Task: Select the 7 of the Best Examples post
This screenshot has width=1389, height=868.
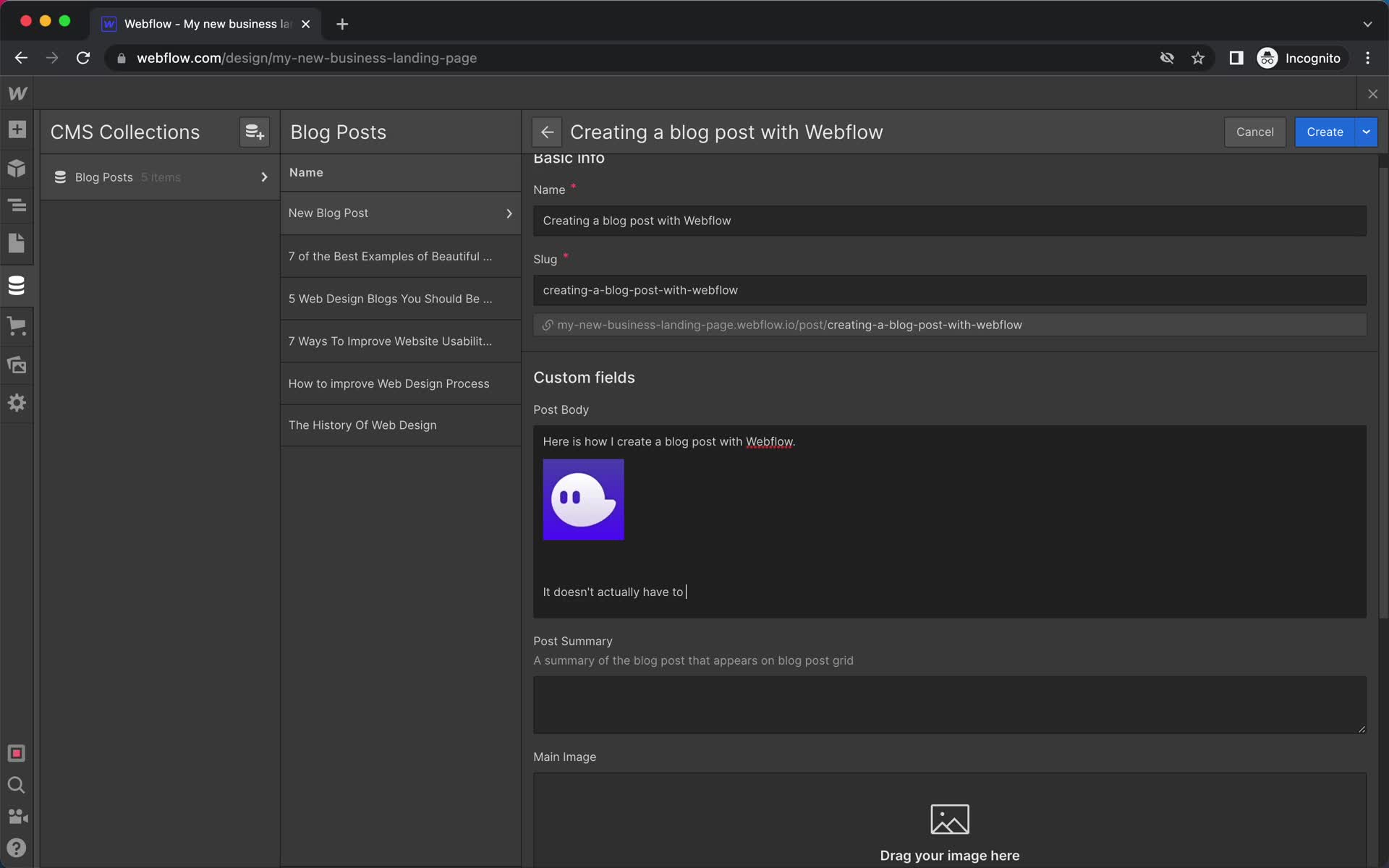Action: click(x=400, y=257)
